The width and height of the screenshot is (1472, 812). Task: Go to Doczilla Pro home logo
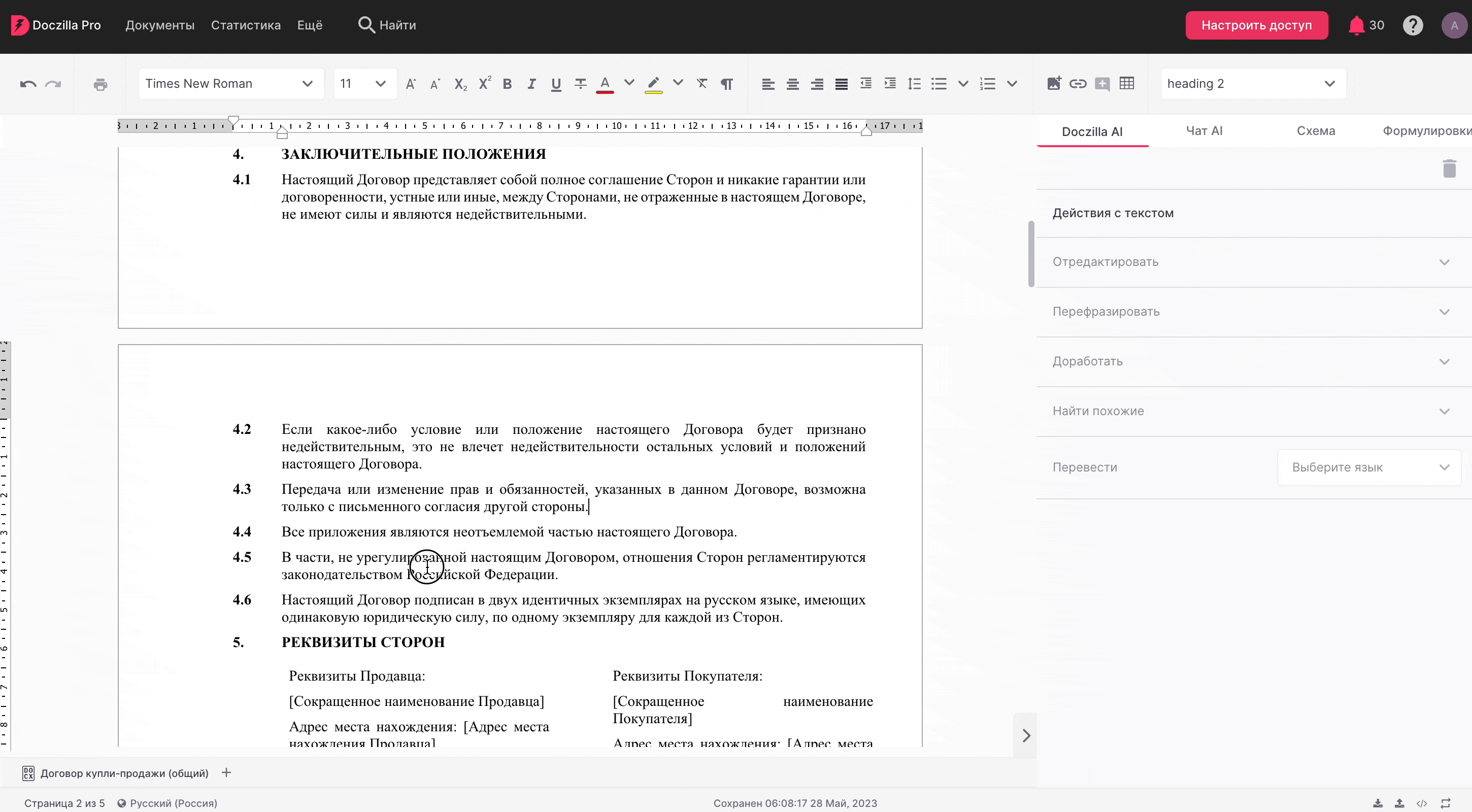click(x=56, y=25)
